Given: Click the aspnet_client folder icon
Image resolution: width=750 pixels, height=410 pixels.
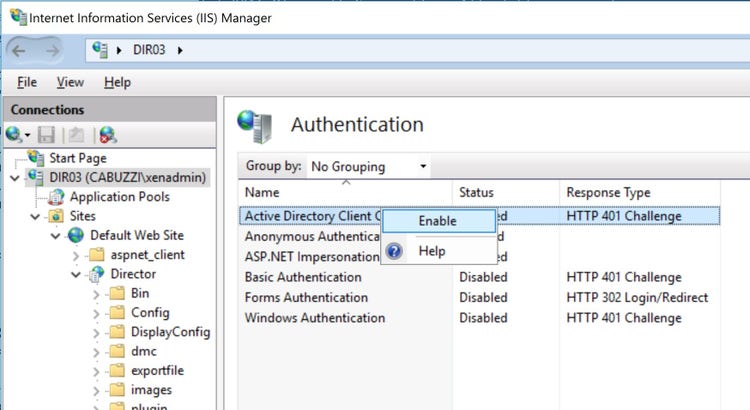Looking at the screenshot, I should 96,255.
